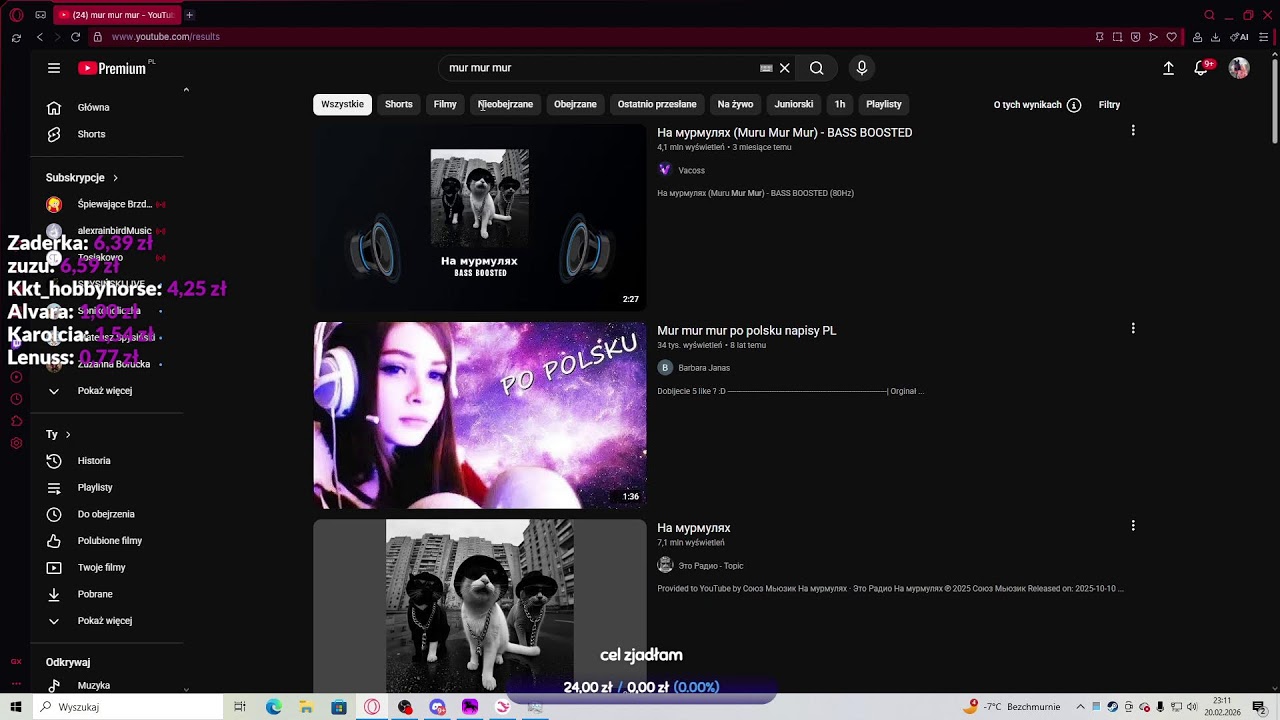Open the Opera downloads icon
This screenshot has height=720, width=1280.
(x=1215, y=37)
